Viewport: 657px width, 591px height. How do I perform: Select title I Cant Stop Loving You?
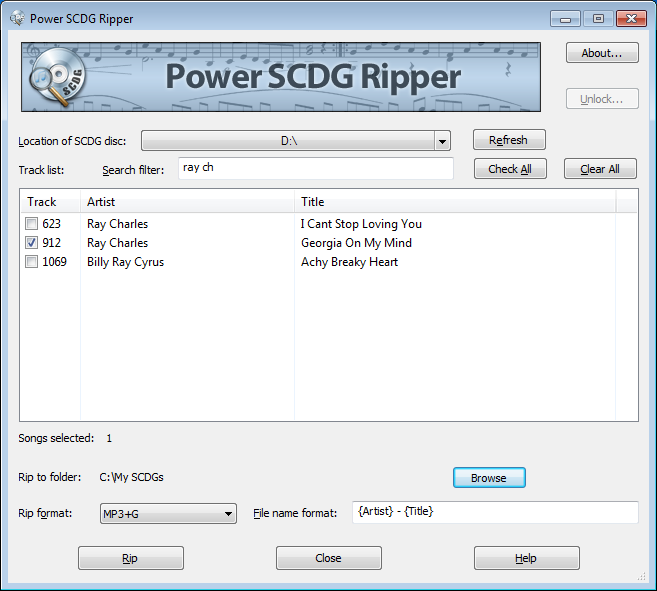(361, 224)
